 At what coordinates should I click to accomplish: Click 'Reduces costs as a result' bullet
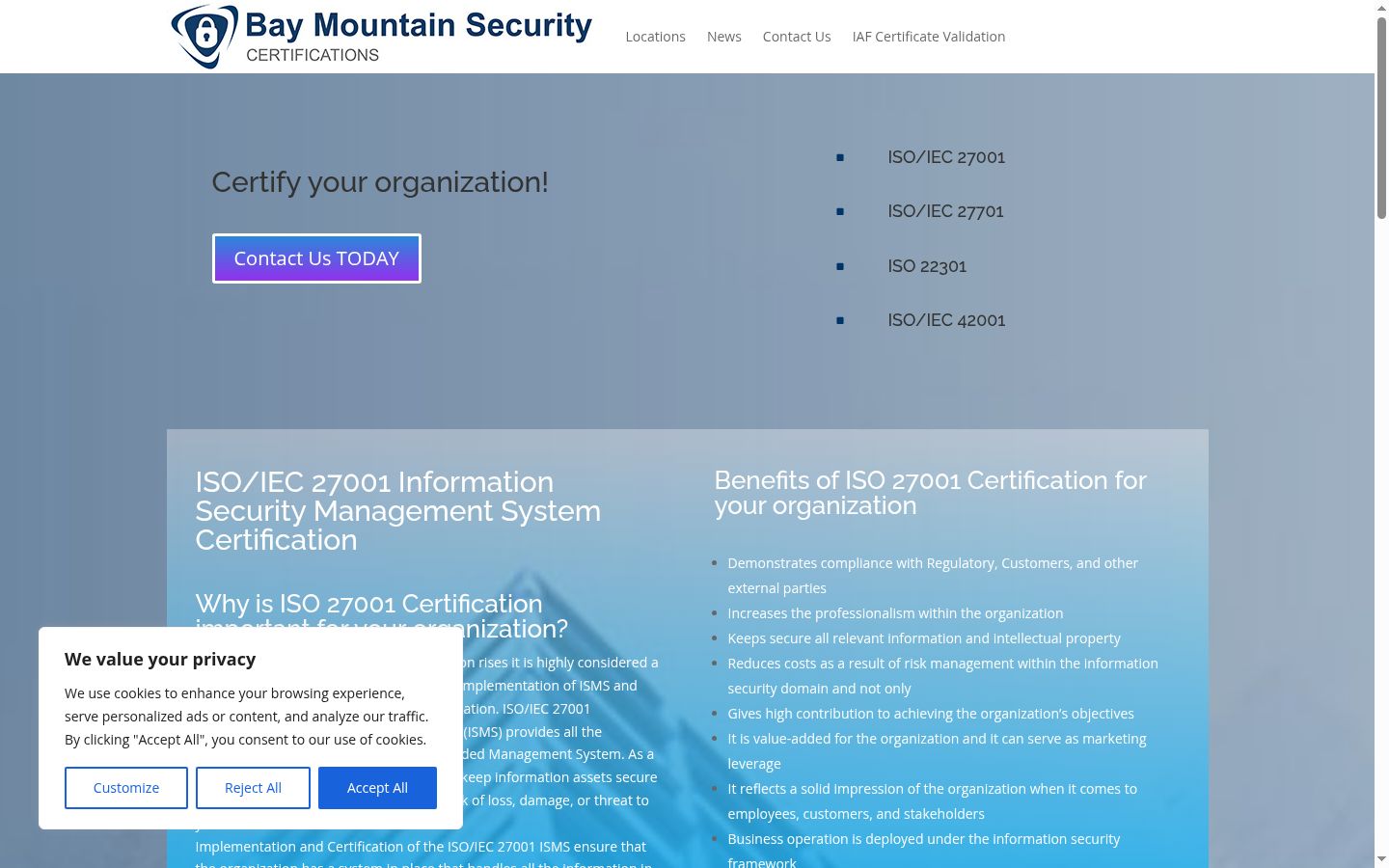(x=942, y=676)
